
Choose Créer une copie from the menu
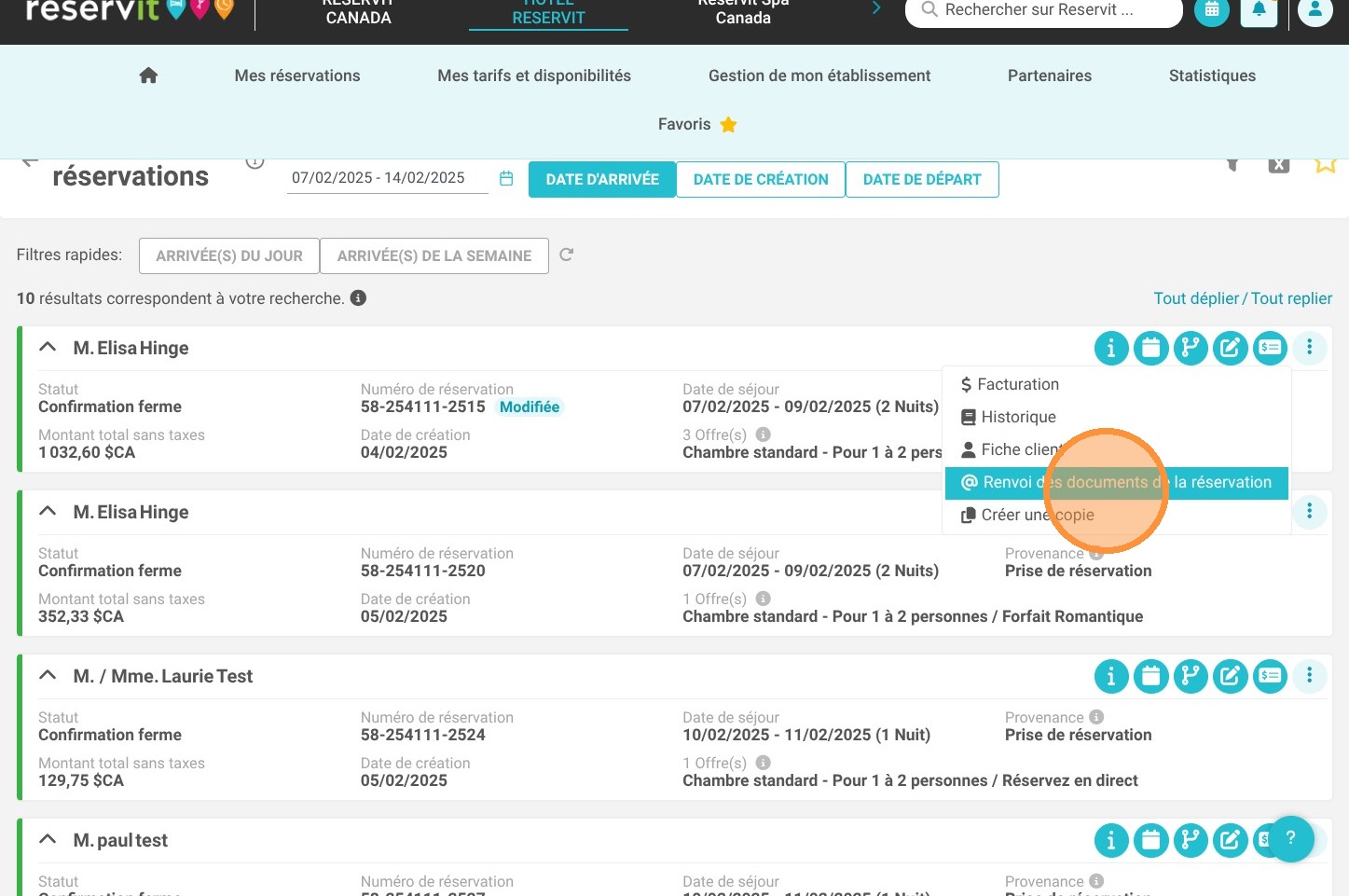tap(1117, 515)
